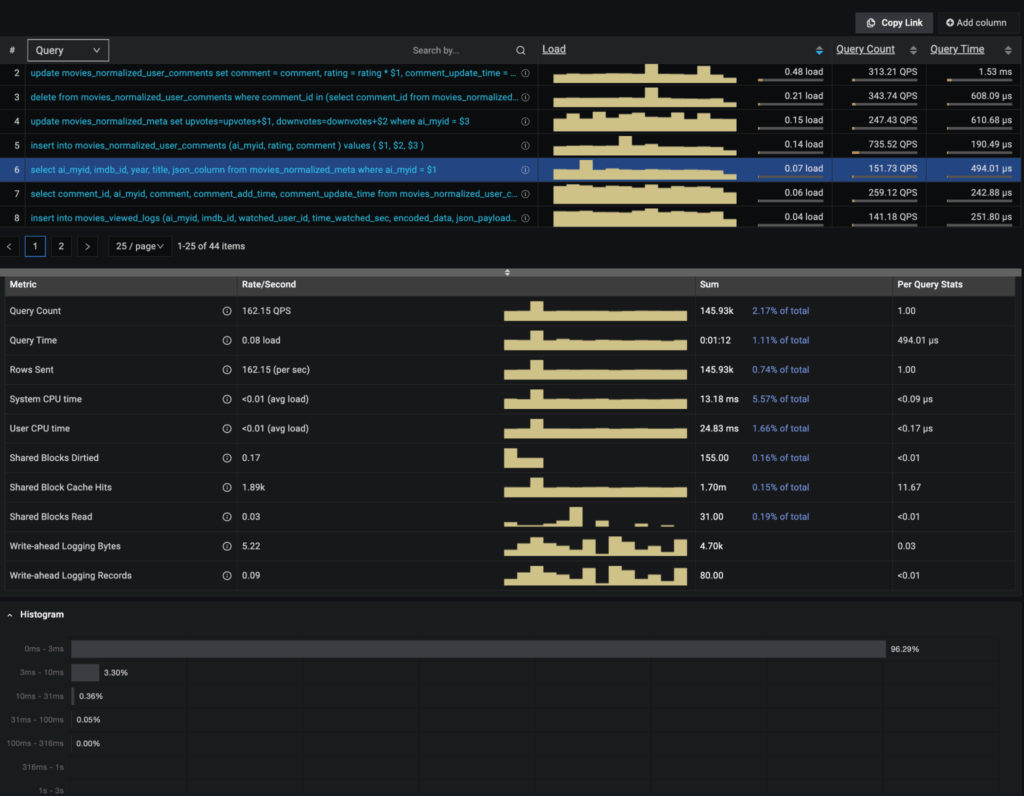Click the Copy Link icon button
This screenshot has height=796, width=1024.
pos(870,22)
